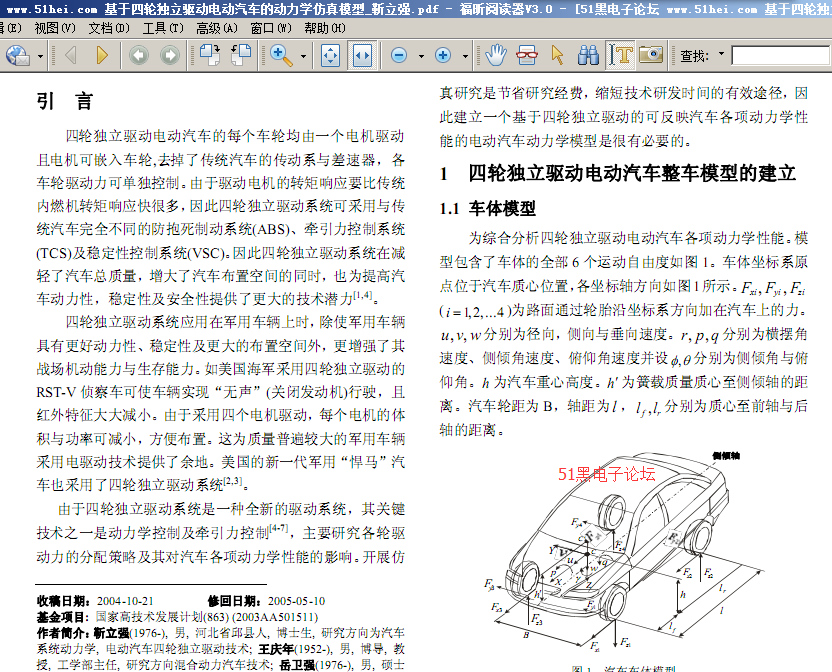Click the zoom in plus button

click(x=443, y=55)
